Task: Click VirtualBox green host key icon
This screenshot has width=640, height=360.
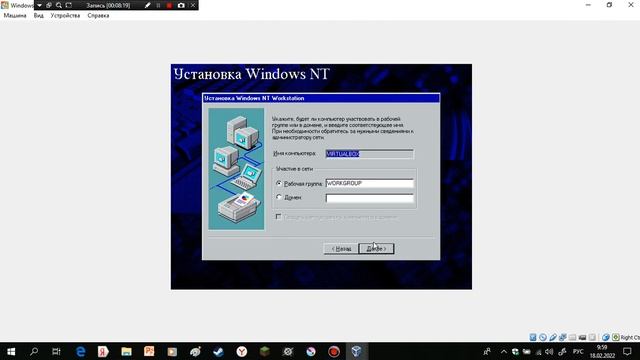Action: click(x=616, y=337)
